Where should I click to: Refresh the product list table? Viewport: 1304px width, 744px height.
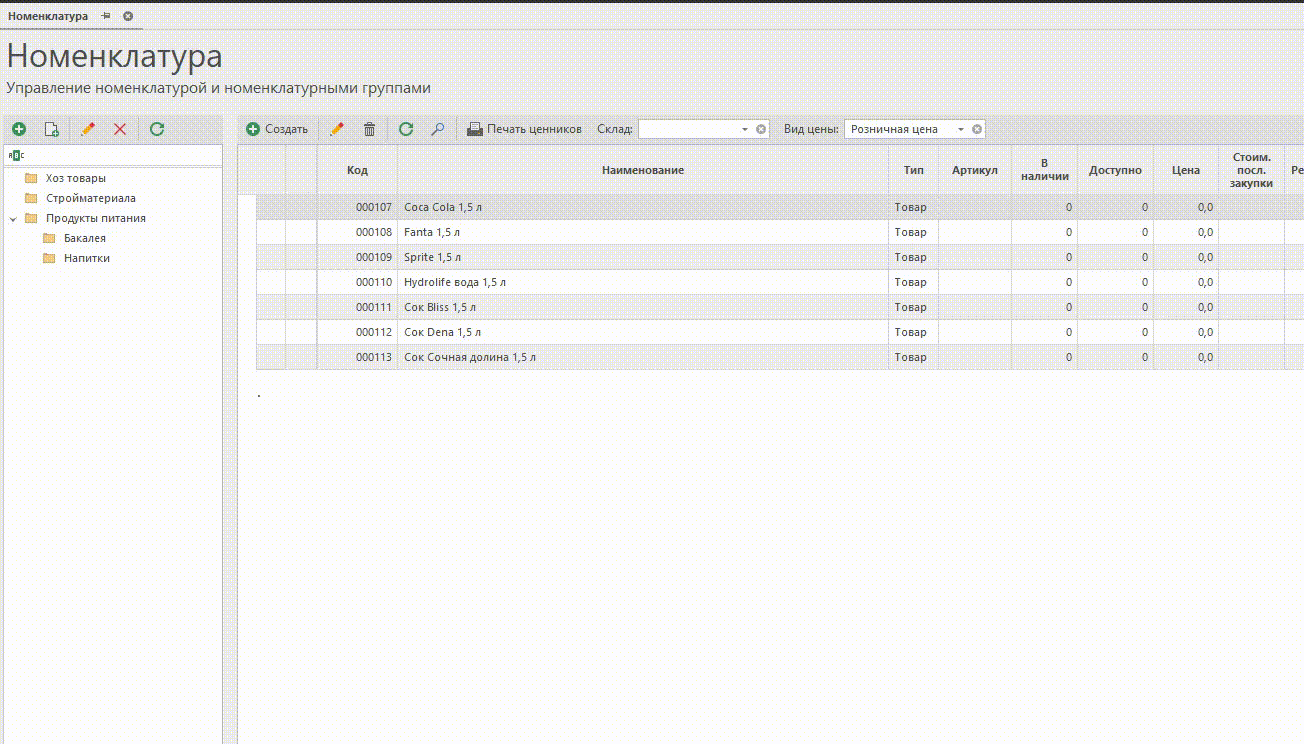click(x=405, y=129)
